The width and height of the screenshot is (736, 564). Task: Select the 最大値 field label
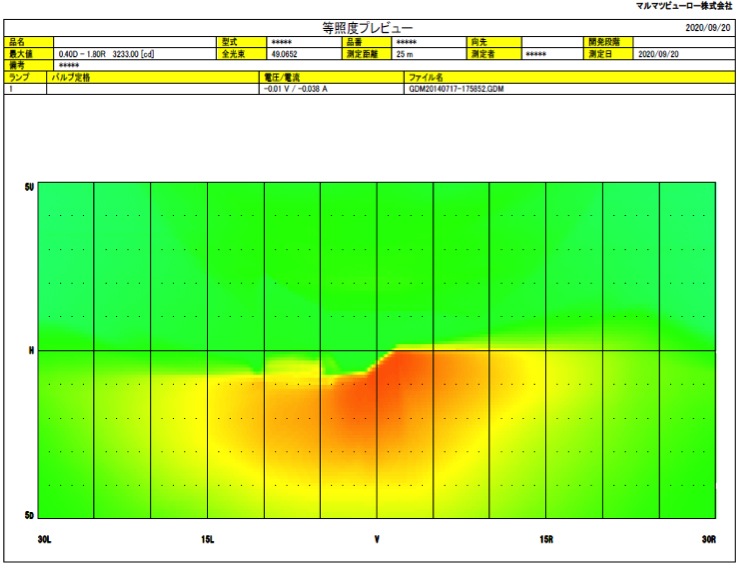[21, 54]
